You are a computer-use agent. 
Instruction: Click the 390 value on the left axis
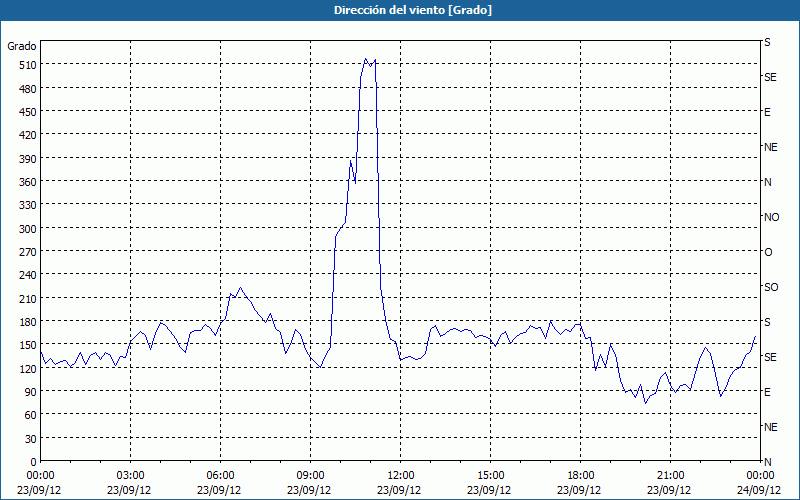tap(28, 159)
